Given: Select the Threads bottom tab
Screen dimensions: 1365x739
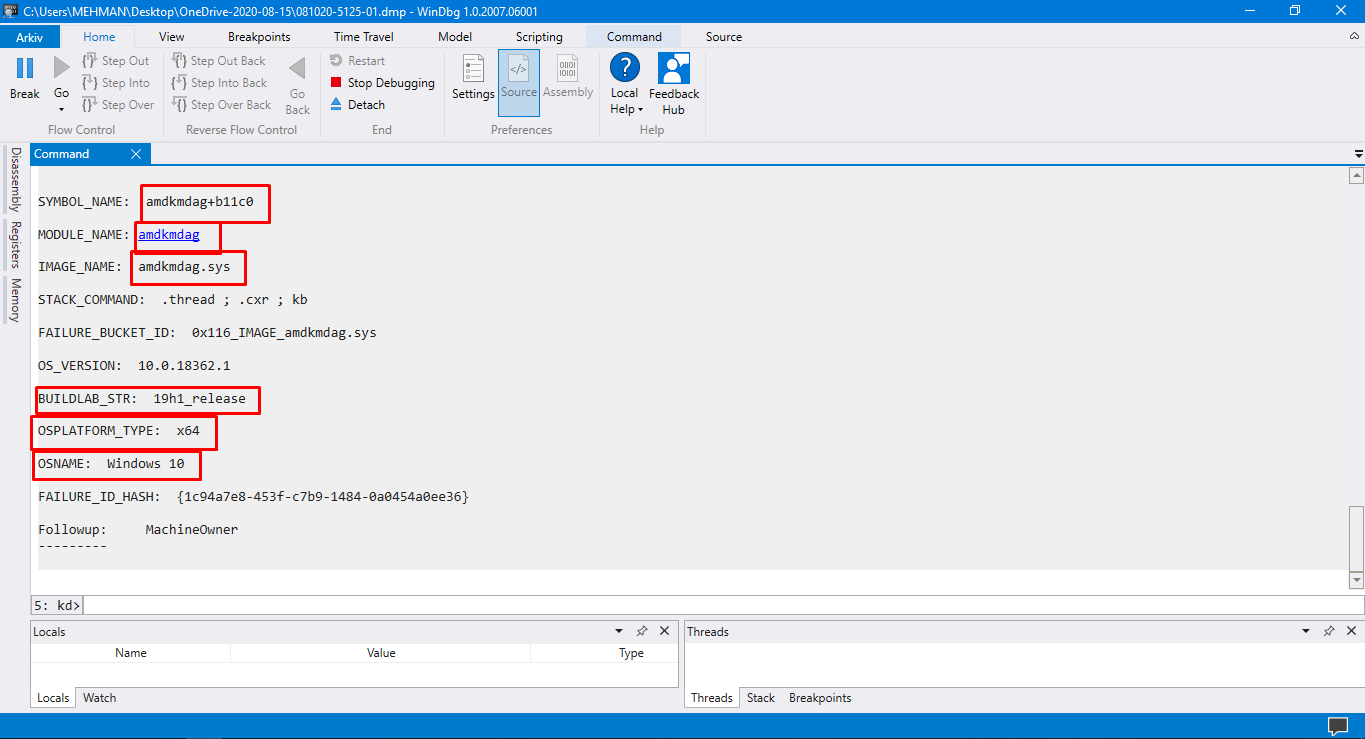Looking at the screenshot, I should click(712, 698).
